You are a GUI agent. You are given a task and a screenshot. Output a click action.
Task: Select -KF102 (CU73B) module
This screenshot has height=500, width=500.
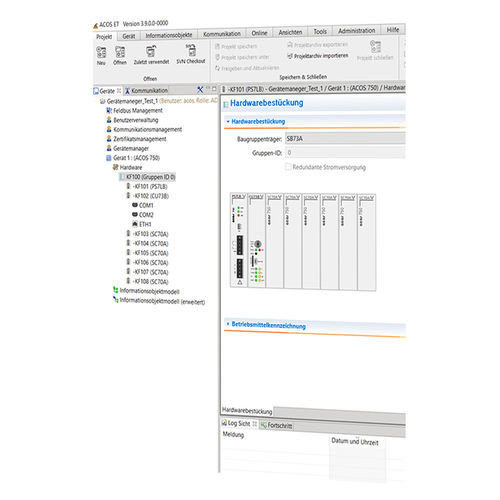[148, 196]
